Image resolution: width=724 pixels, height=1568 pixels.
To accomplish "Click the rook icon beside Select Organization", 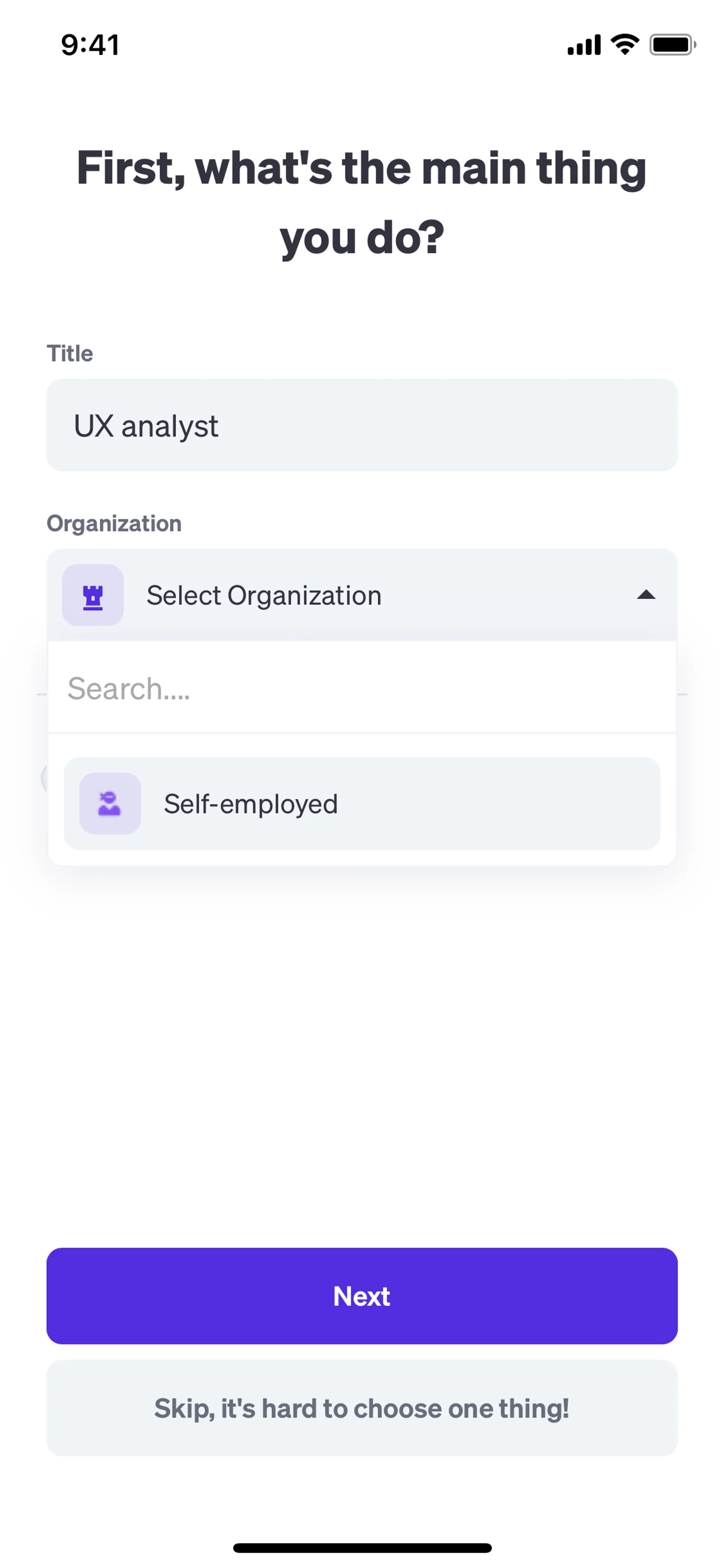I will tap(92, 595).
